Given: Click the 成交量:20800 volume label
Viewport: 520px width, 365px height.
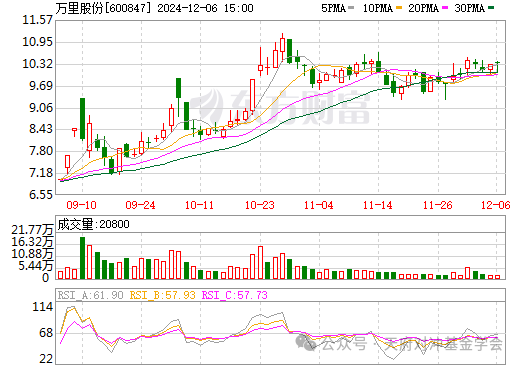Looking at the screenshot, I should pos(93,224).
